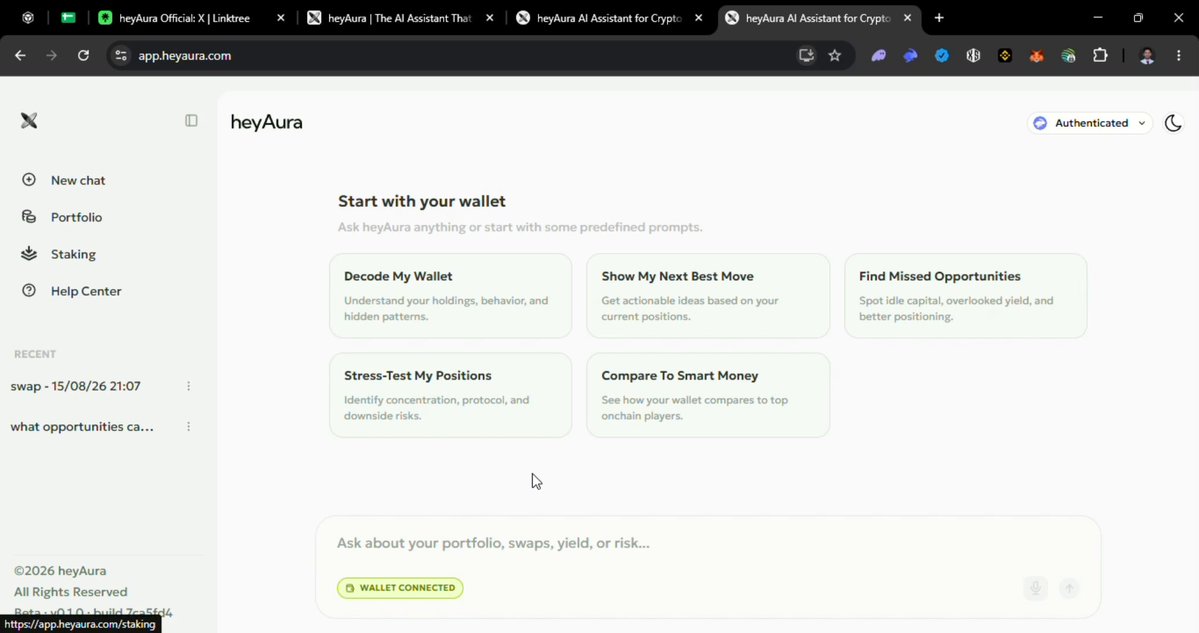This screenshot has width=1199, height=633.
Task: Select the Compare To Smart Money prompt
Action: coord(708,395)
